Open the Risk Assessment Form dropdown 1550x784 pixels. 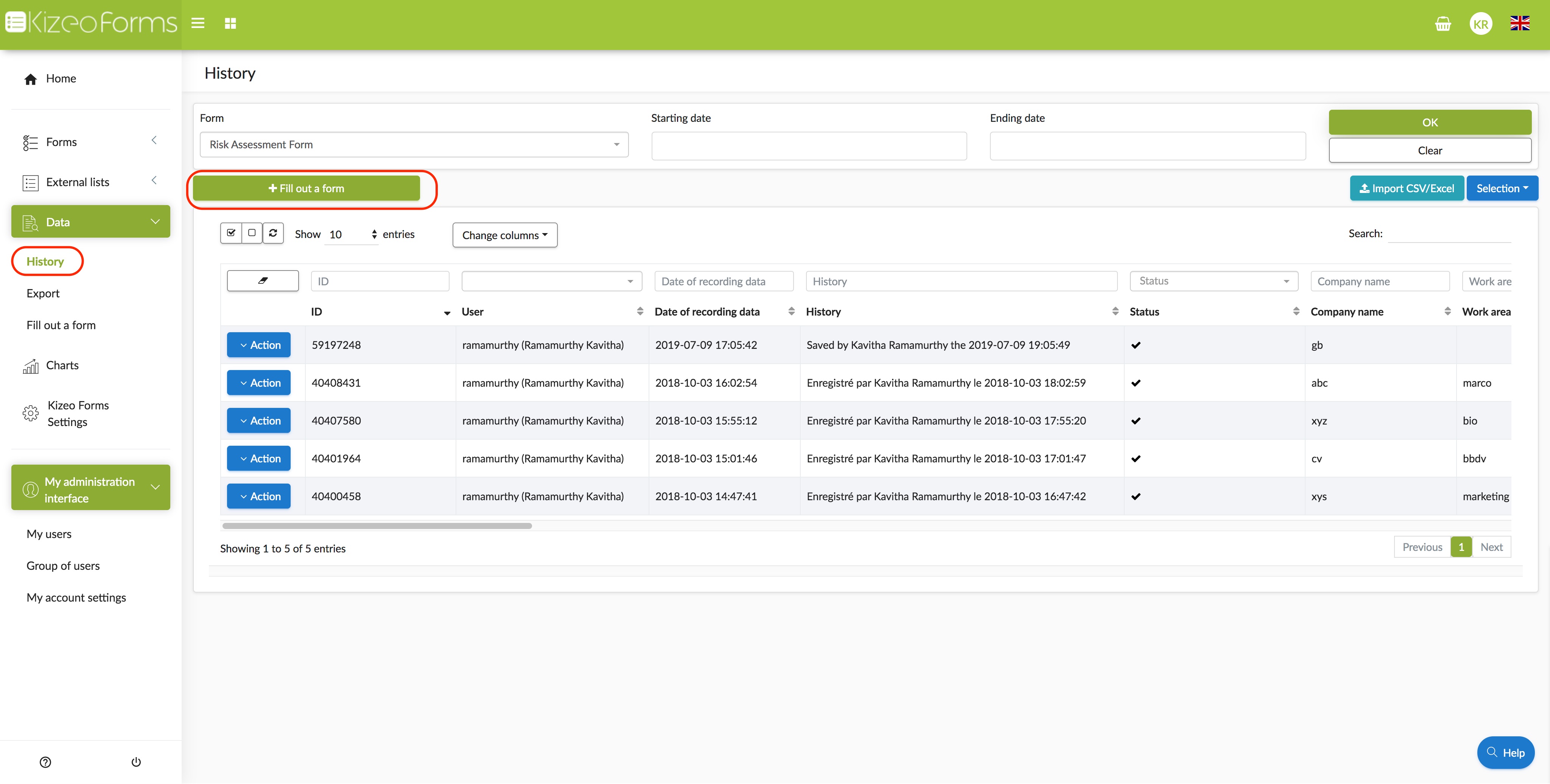pos(414,145)
